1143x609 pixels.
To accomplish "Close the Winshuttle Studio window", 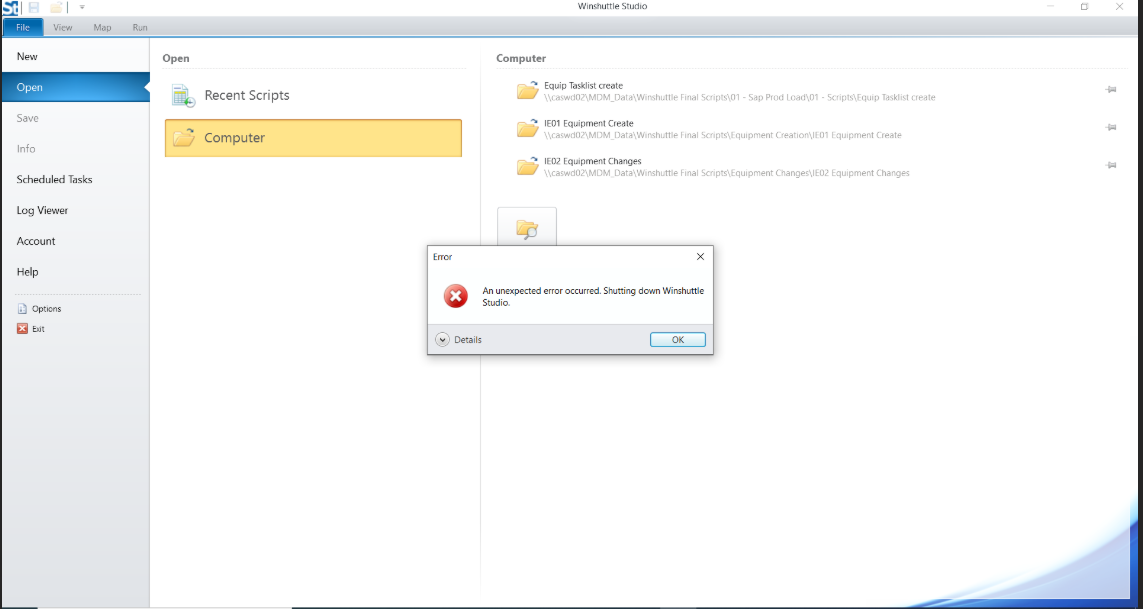I will click(x=1120, y=7).
